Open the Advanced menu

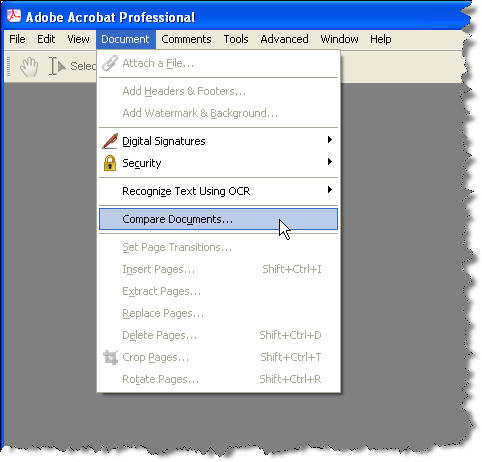click(x=284, y=39)
